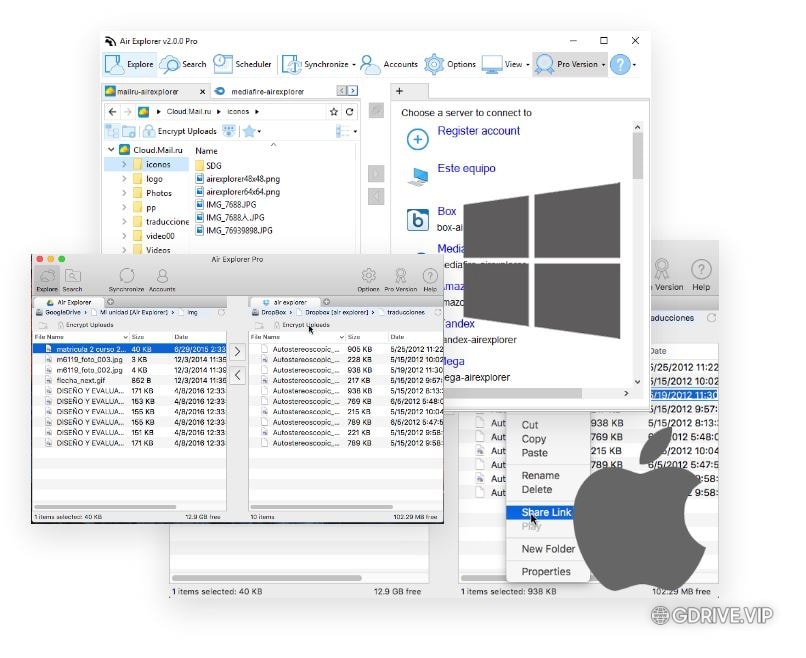
Task: Click Accounts in the Mac Air Explorer Pro toolbar
Action: tap(162, 280)
